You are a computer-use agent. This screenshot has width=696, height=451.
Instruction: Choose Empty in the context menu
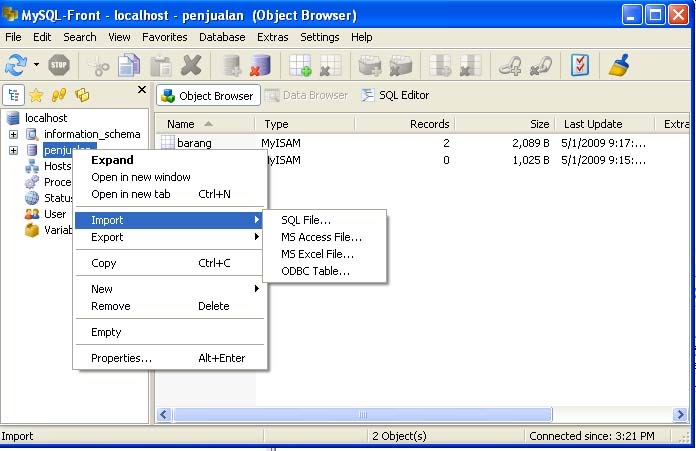point(170,332)
